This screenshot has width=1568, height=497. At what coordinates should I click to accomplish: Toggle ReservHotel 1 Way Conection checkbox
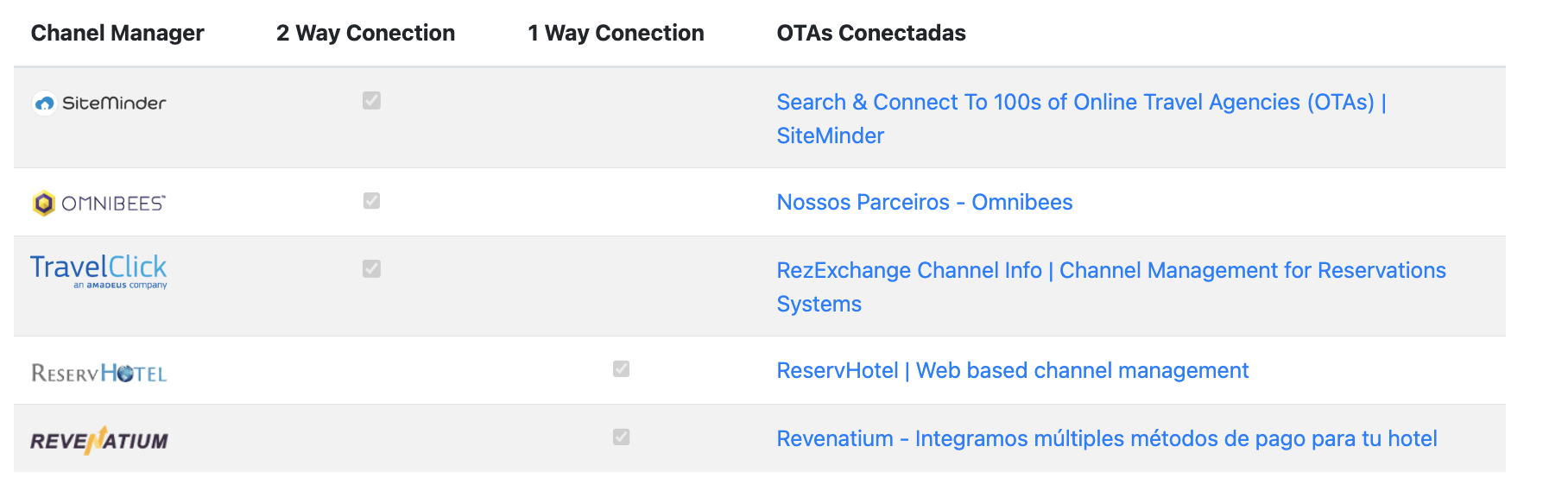621,369
